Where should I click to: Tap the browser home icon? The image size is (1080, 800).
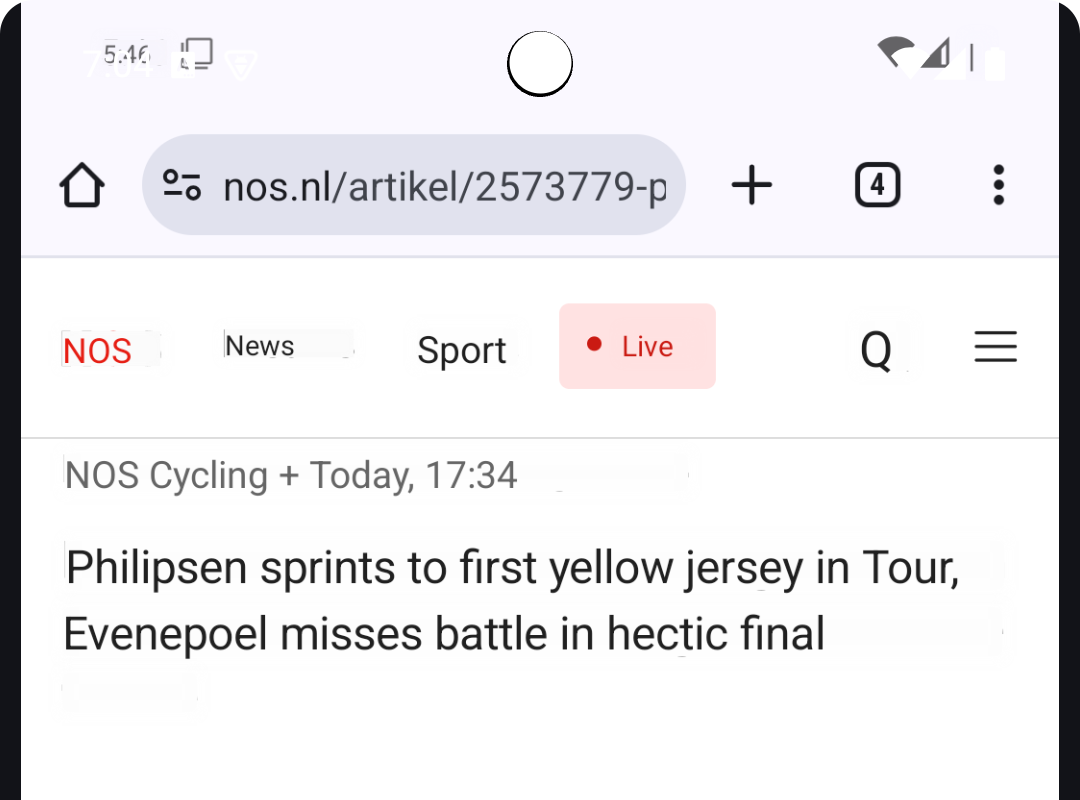tap(82, 186)
